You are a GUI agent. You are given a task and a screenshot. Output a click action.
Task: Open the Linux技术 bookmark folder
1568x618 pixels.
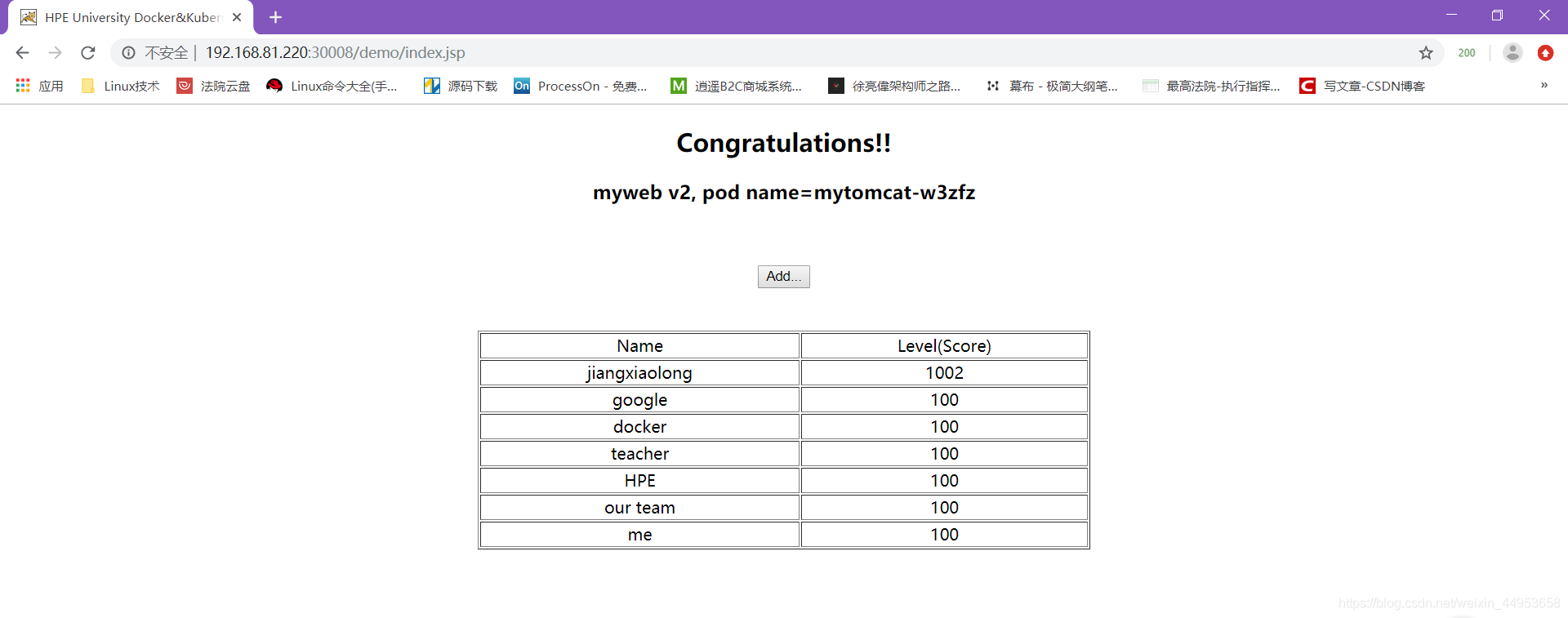(121, 86)
